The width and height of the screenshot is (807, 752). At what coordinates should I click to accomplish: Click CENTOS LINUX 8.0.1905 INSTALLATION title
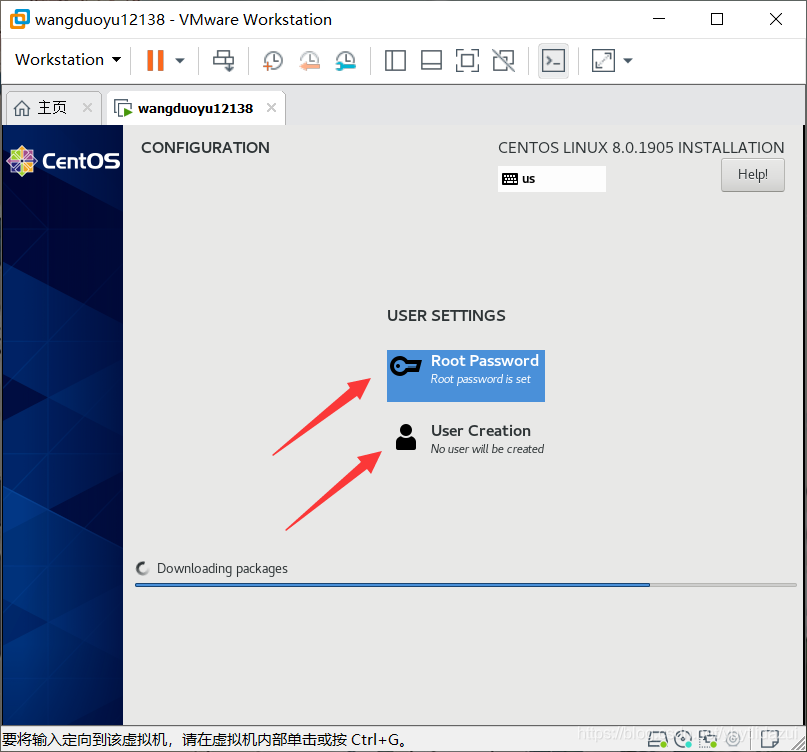pos(641,148)
